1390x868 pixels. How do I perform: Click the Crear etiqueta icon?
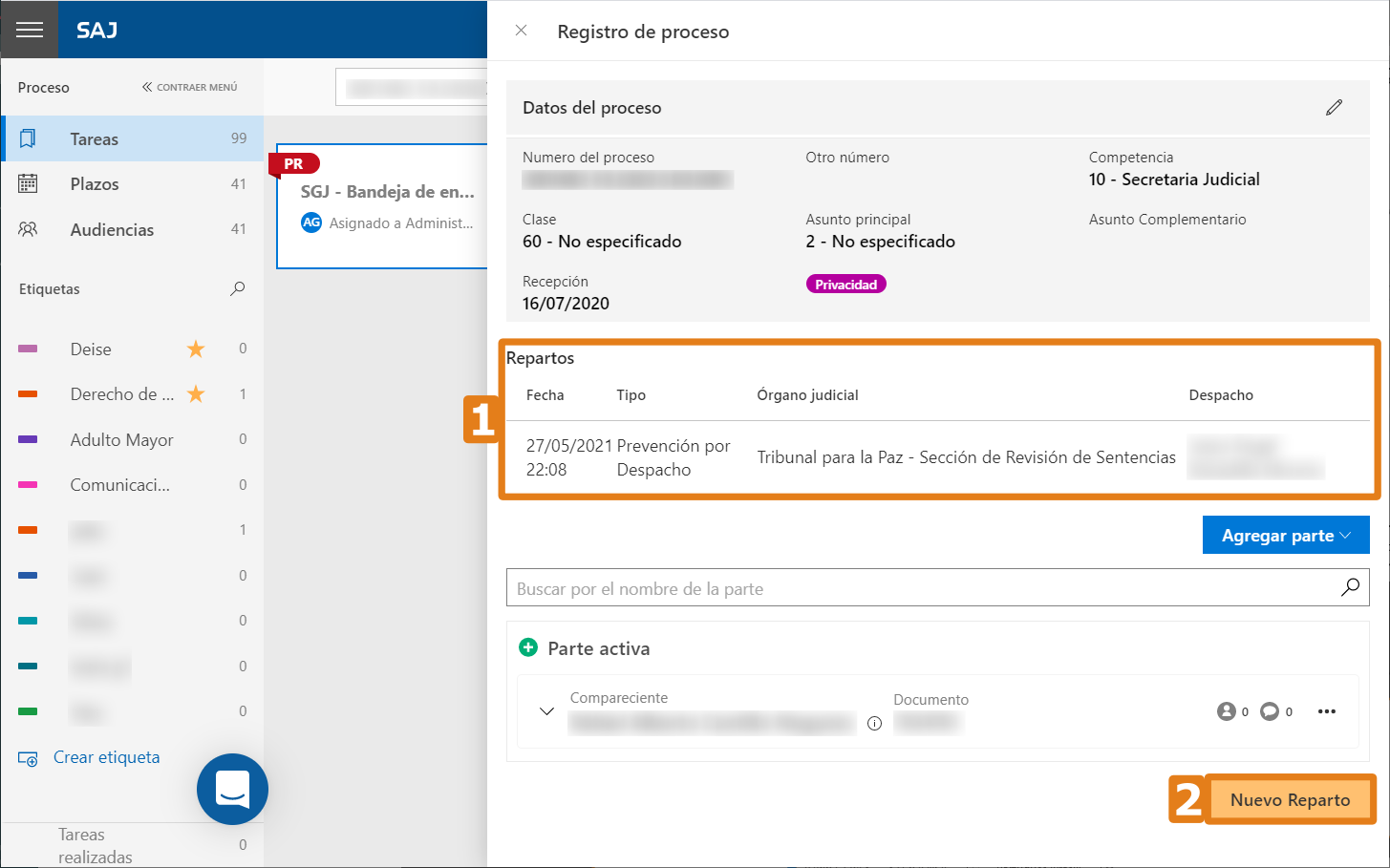(28, 758)
